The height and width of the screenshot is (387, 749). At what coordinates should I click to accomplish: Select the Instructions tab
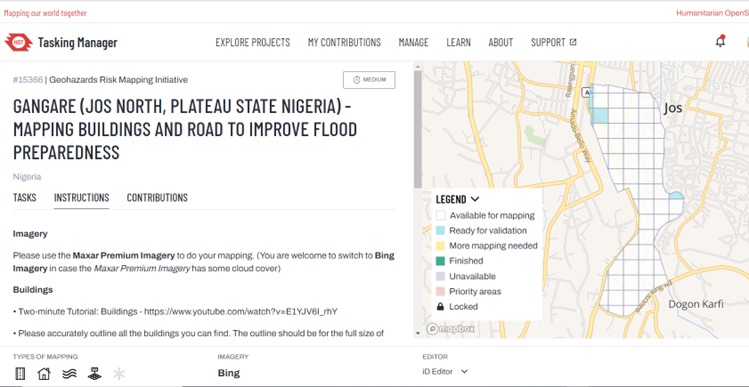[x=82, y=197]
